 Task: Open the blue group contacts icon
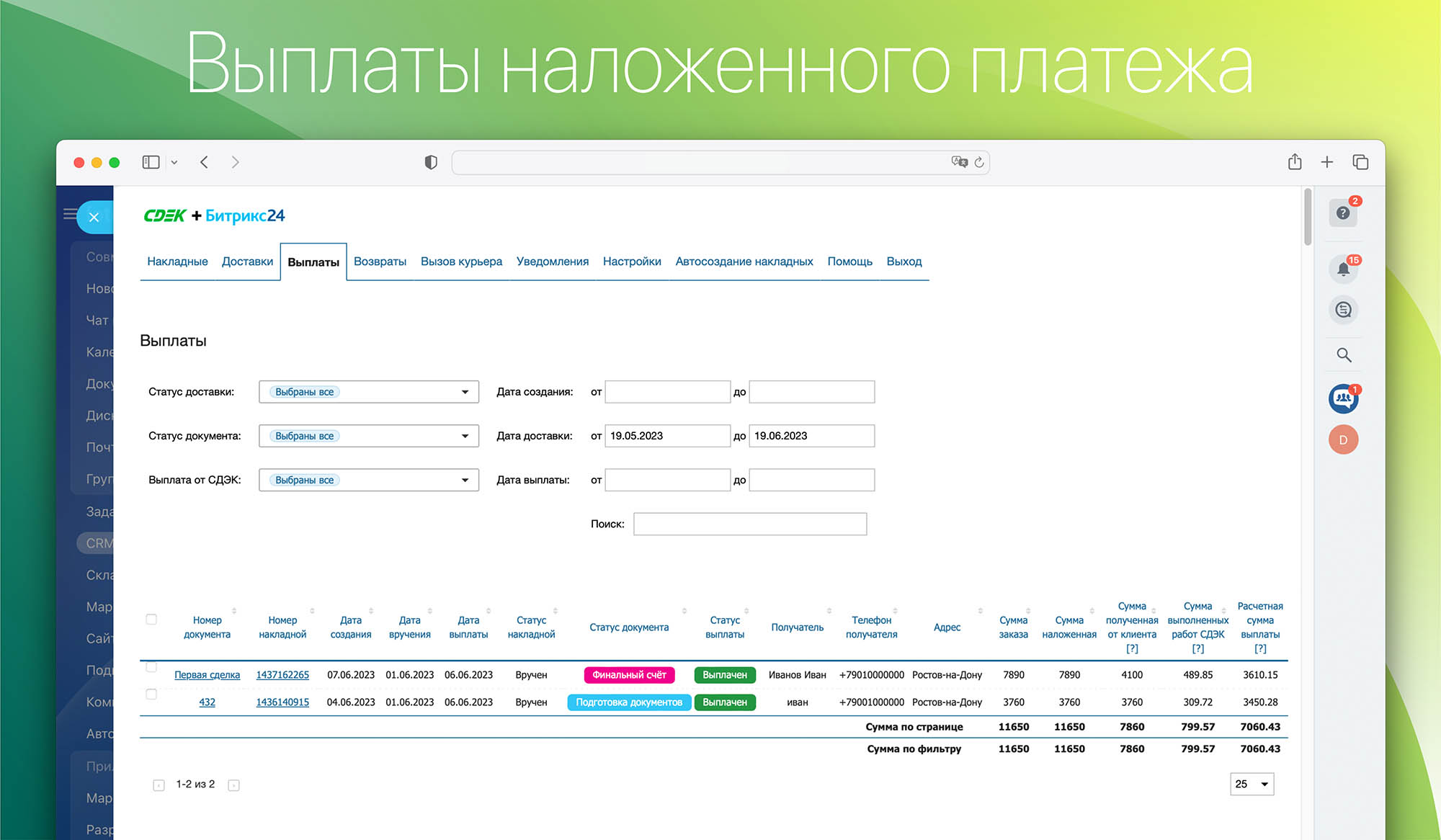1343,398
